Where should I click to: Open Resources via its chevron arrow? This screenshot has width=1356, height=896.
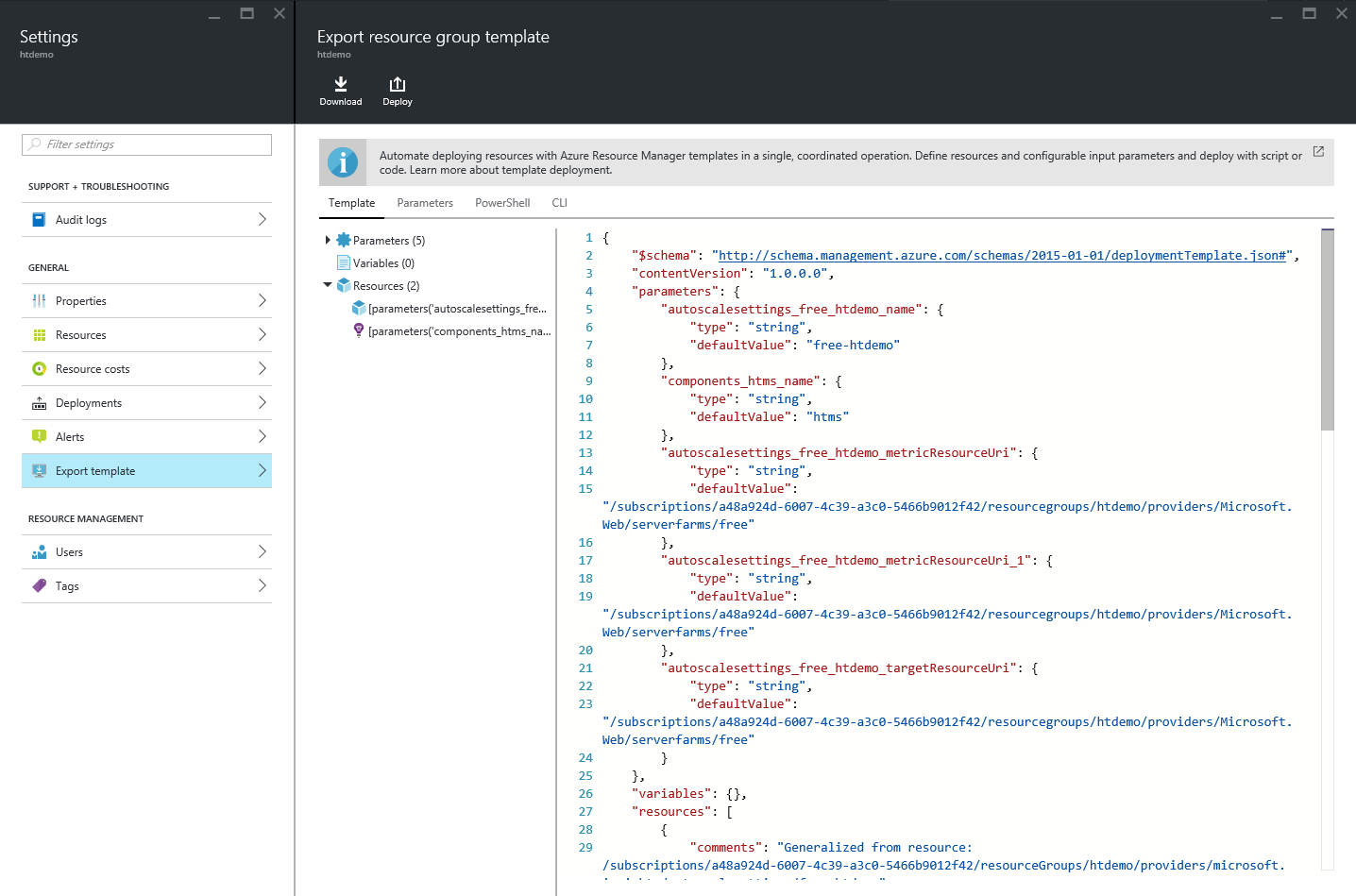click(262, 334)
